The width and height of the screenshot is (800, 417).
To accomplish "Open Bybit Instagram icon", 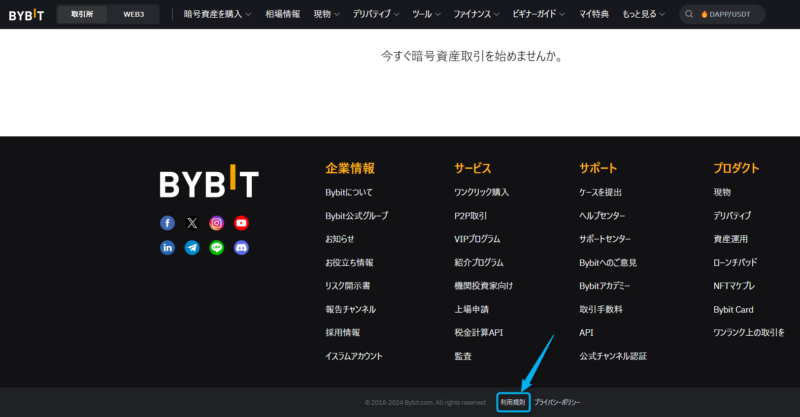I will (x=216, y=223).
